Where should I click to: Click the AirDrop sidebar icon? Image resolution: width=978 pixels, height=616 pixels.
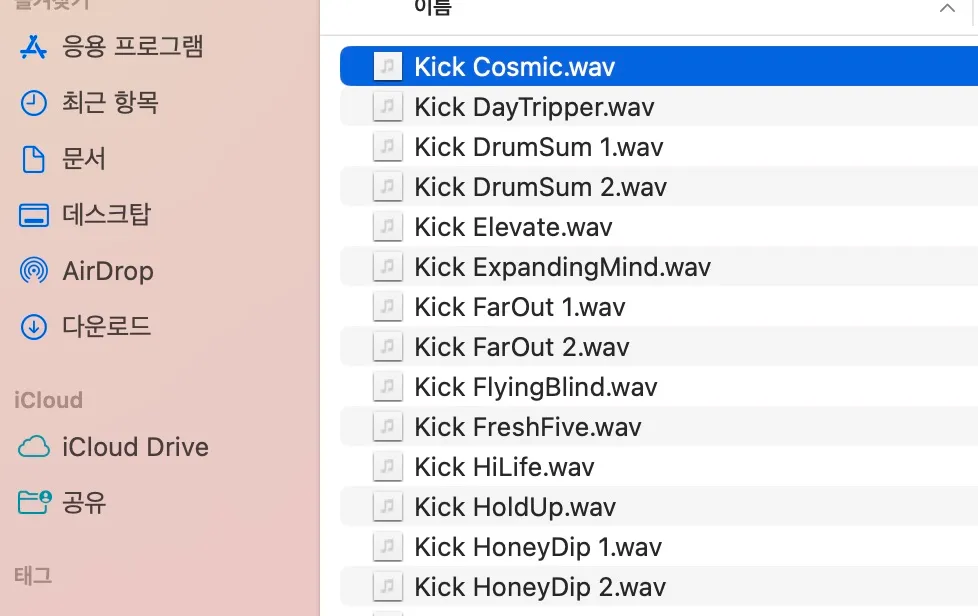[34, 271]
